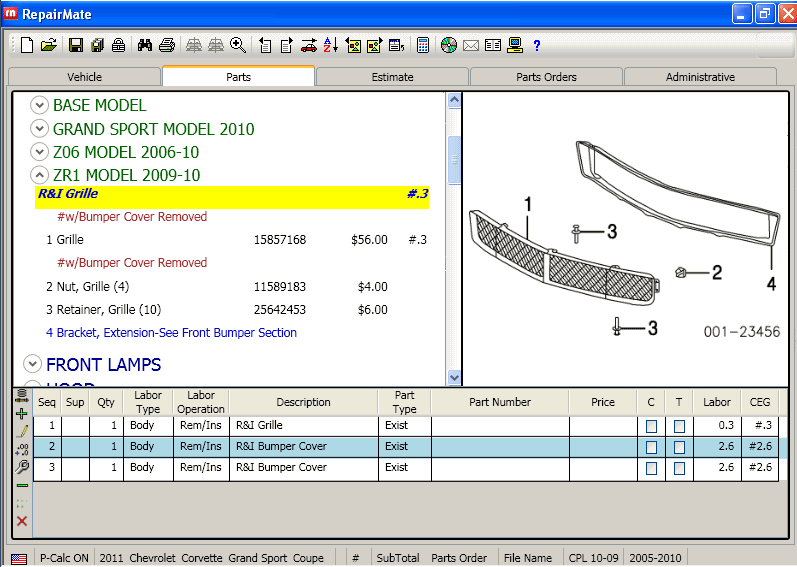Screen dimensions: 797x567
Task: Tick the C checkbox in the Seq 3 row
Action: [x=651, y=468]
